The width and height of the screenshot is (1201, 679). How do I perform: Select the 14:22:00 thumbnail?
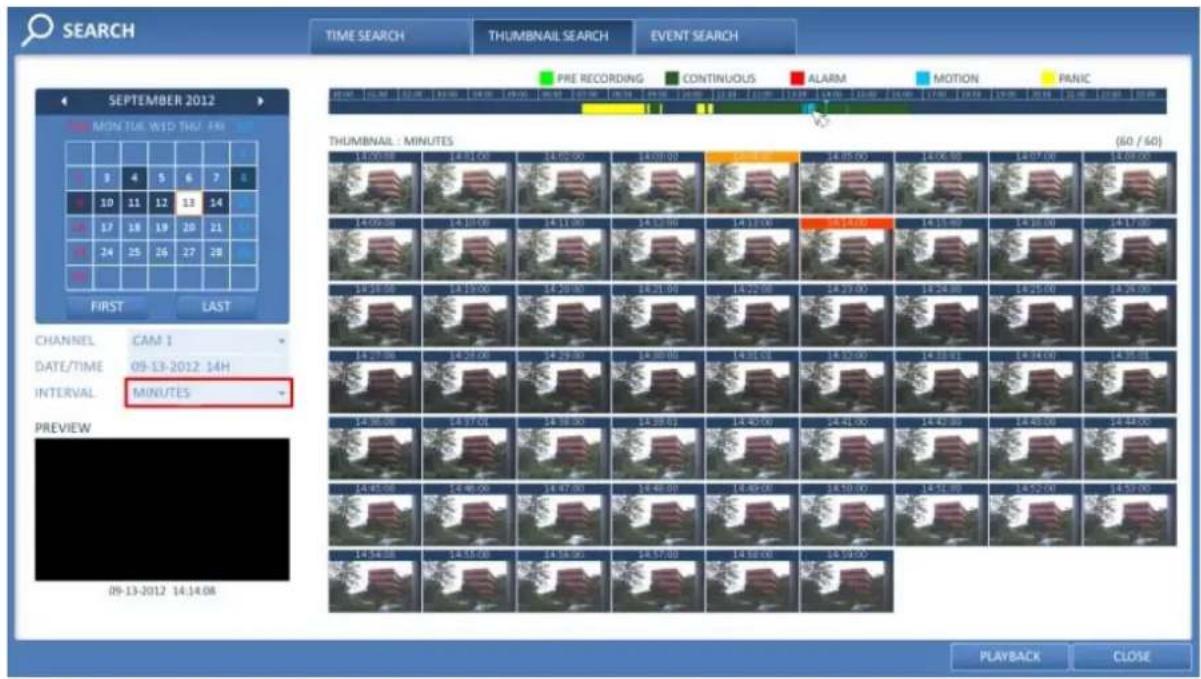coord(752,315)
